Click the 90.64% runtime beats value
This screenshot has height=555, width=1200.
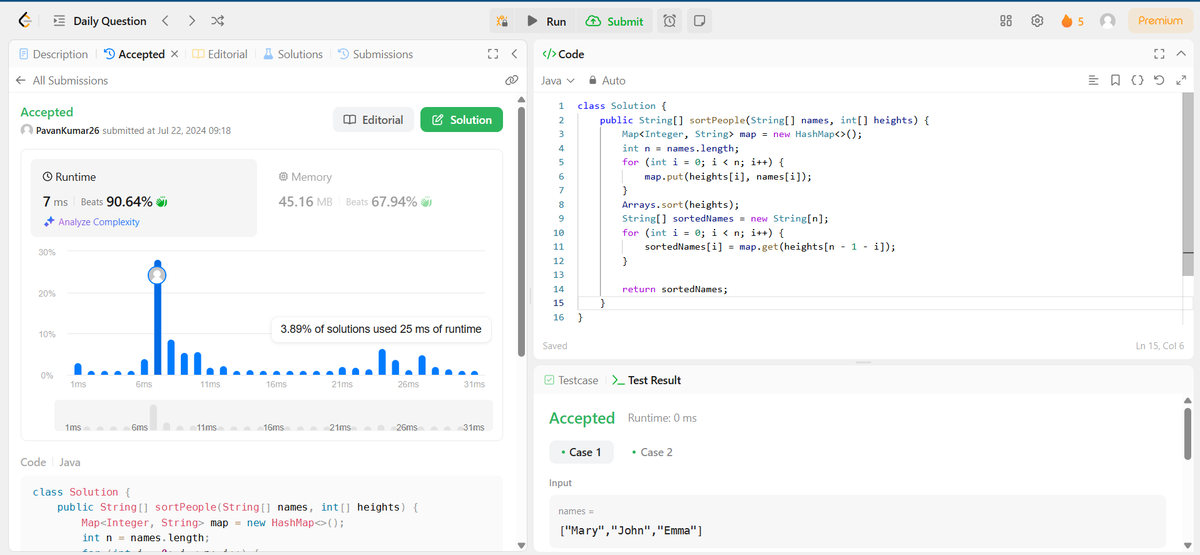[x=129, y=201]
